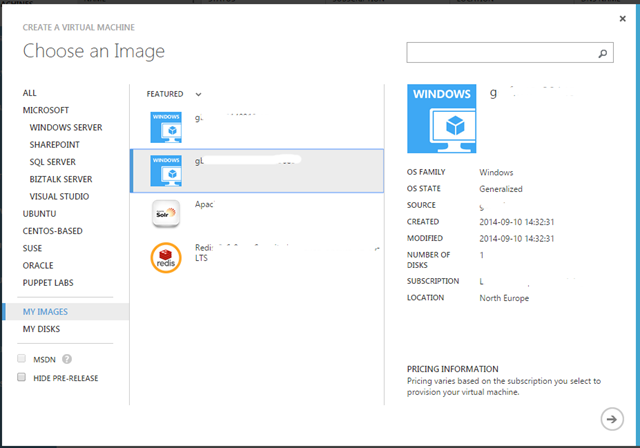The image size is (640, 448).
Task: Open the MY DISKS category
Action: pyautogui.click(x=41, y=329)
